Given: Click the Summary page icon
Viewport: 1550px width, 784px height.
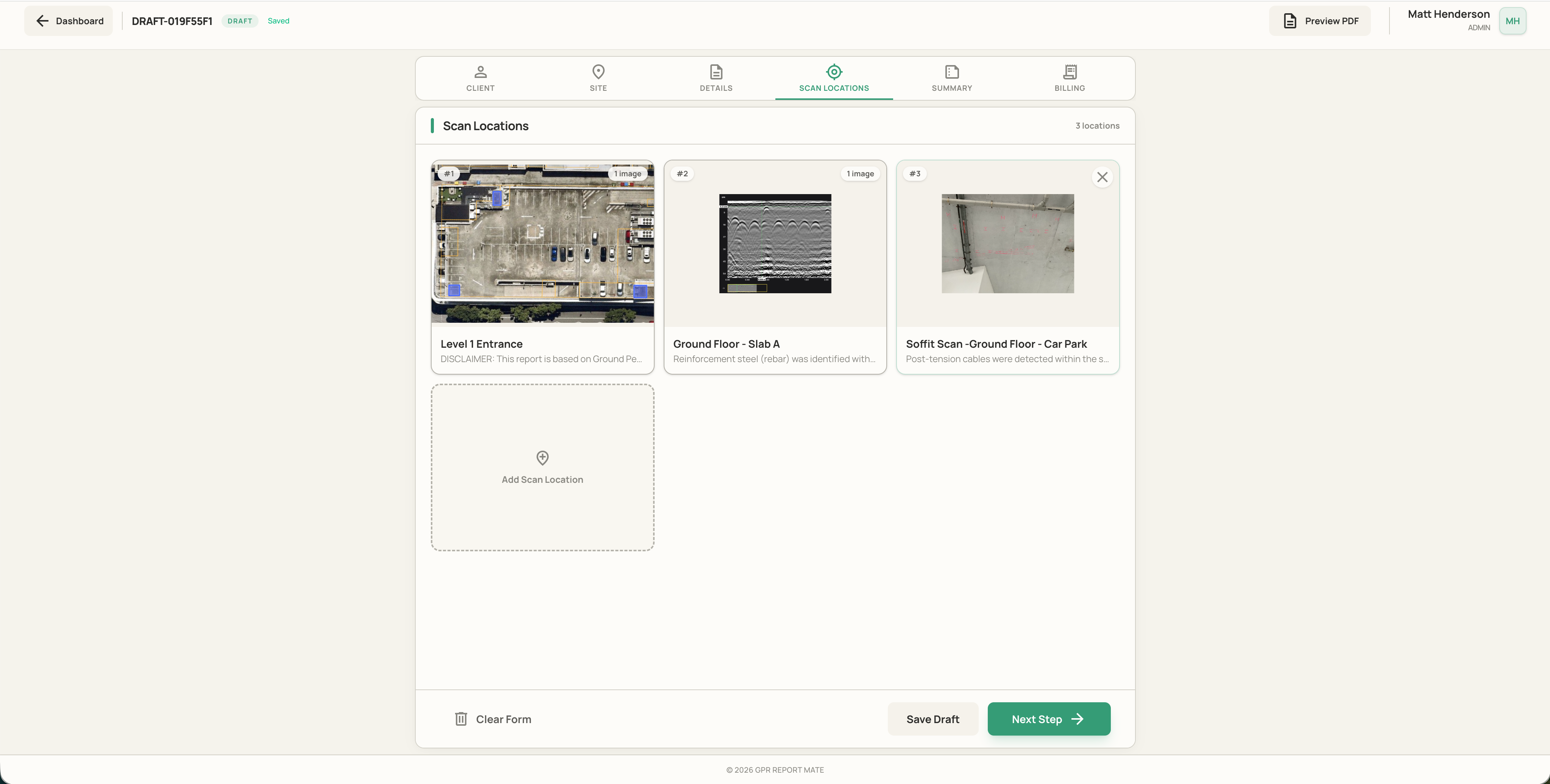Looking at the screenshot, I should pyautogui.click(x=952, y=72).
